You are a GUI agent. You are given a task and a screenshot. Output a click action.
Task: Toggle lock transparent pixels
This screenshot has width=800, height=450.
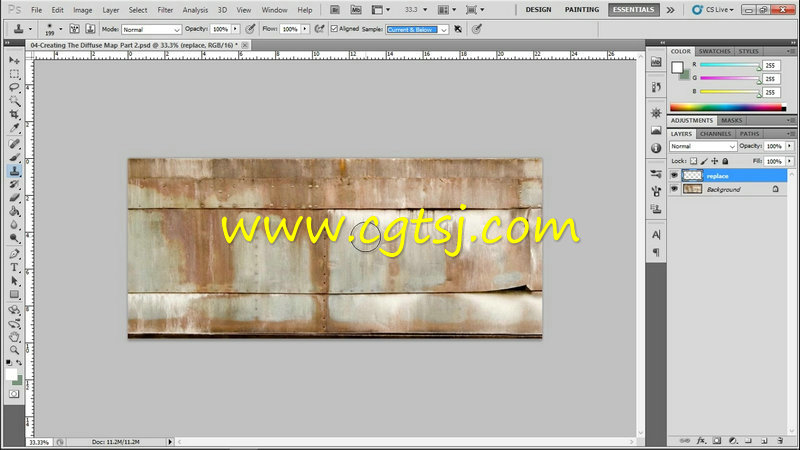693,161
